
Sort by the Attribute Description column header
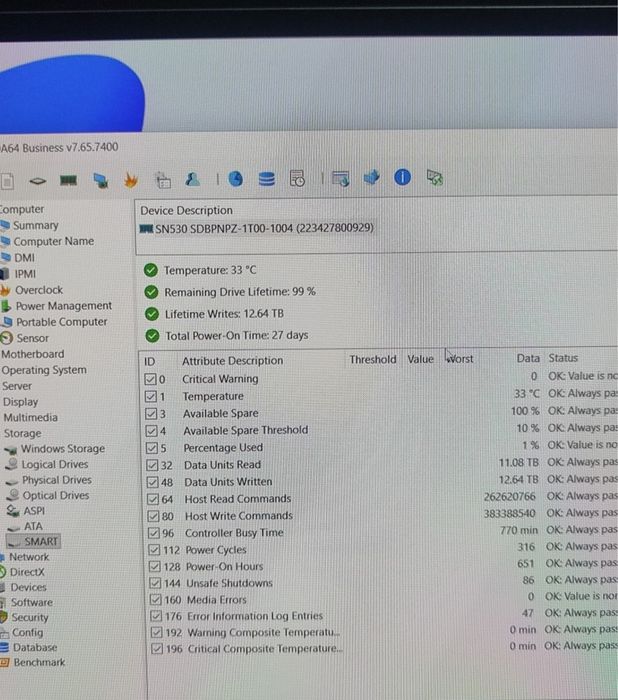(x=233, y=361)
